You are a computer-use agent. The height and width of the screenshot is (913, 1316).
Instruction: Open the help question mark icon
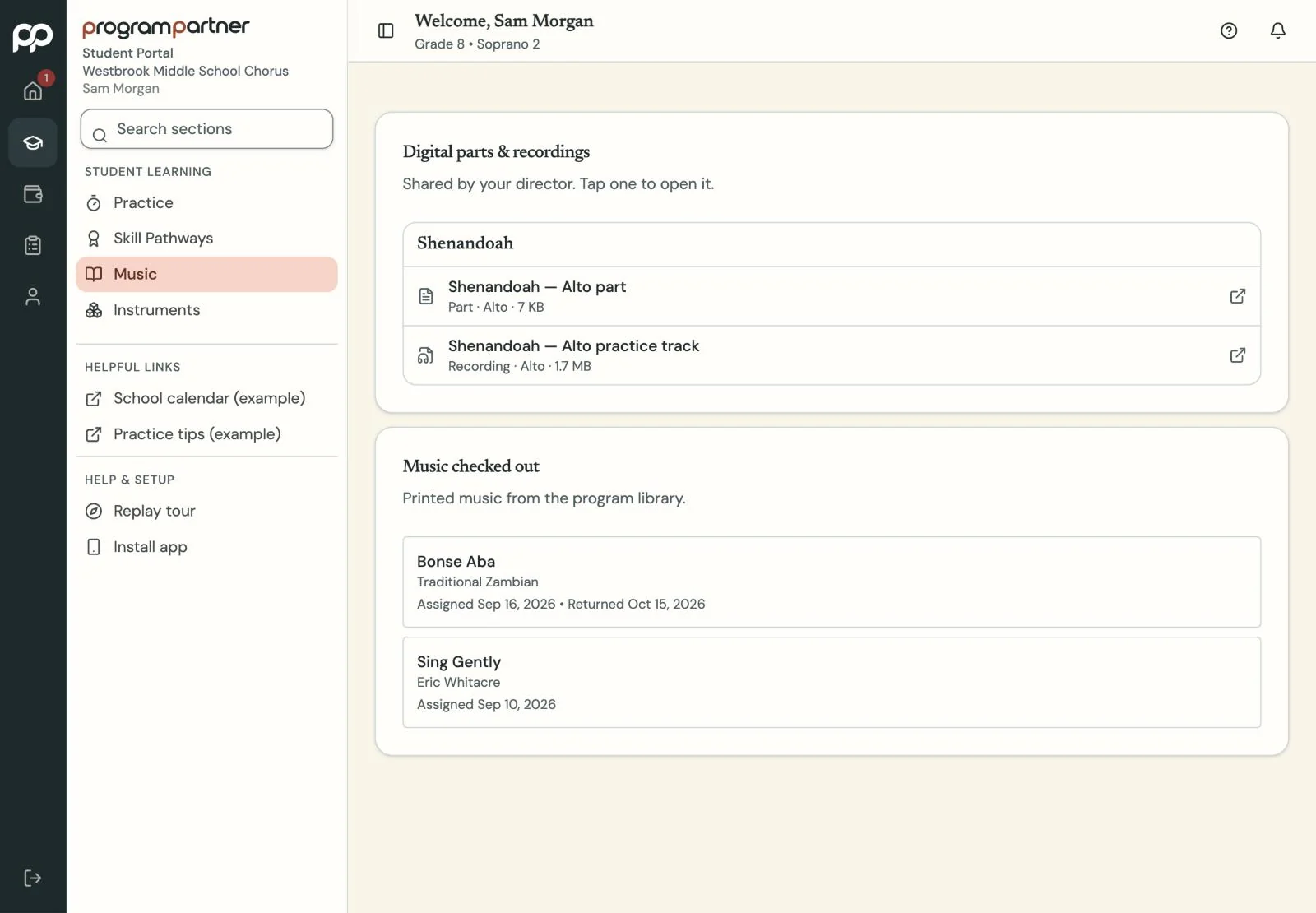[x=1229, y=30]
